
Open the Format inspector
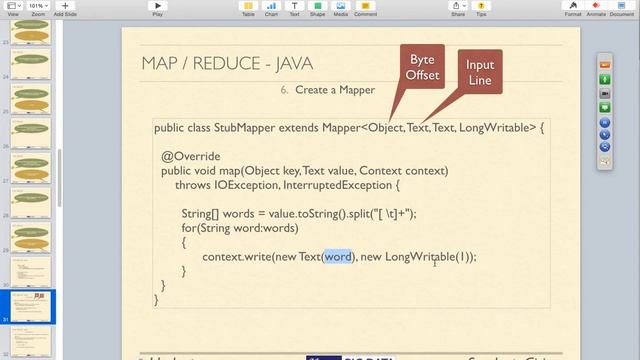coord(573,6)
